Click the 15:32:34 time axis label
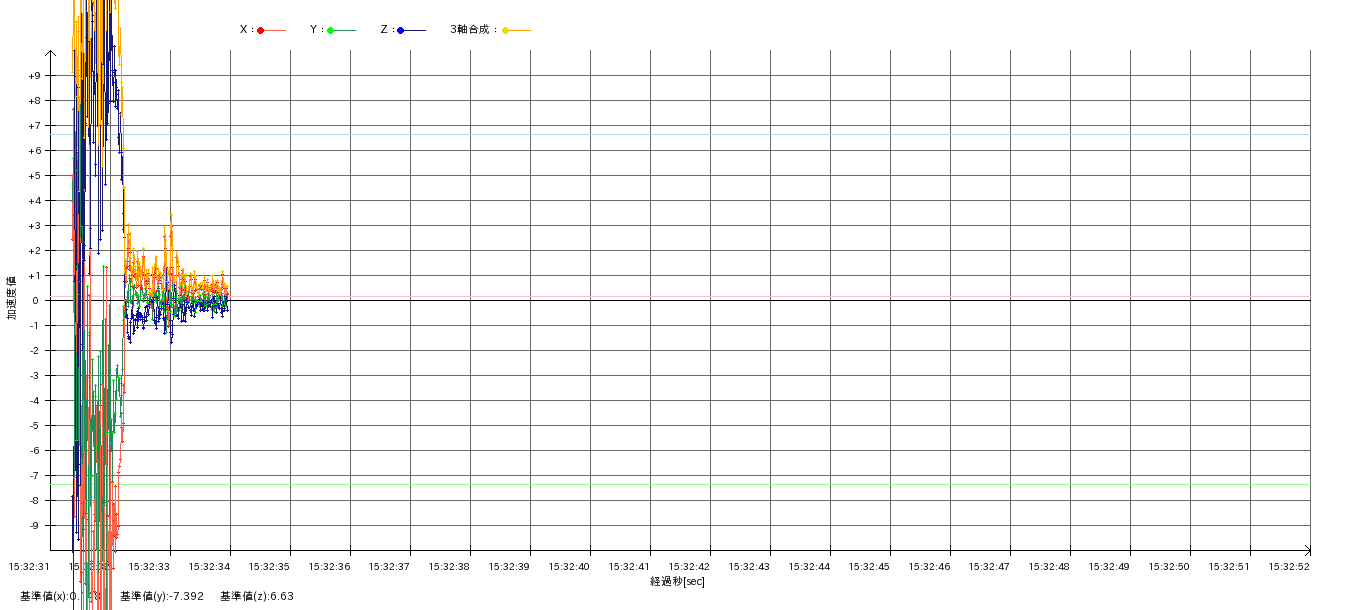The image size is (1350, 610). (x=209, y=567)
